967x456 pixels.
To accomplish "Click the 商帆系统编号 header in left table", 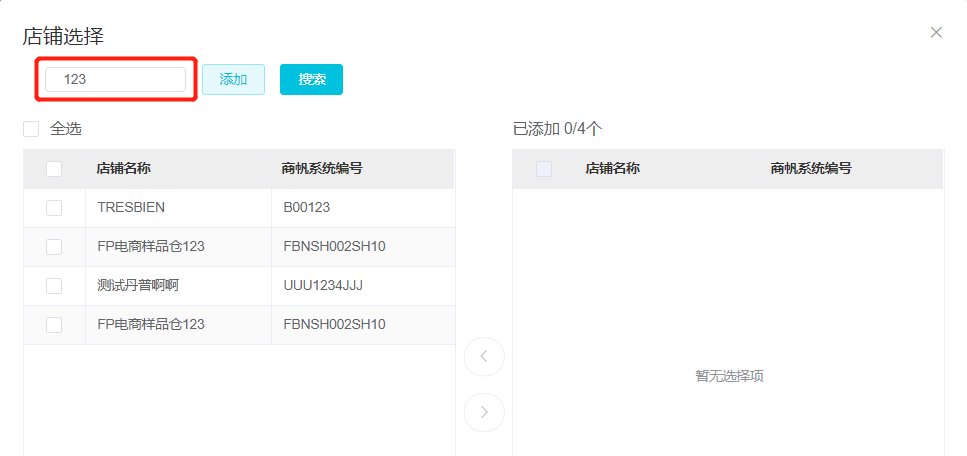I will pyautogui.click(x=322, y=169).
